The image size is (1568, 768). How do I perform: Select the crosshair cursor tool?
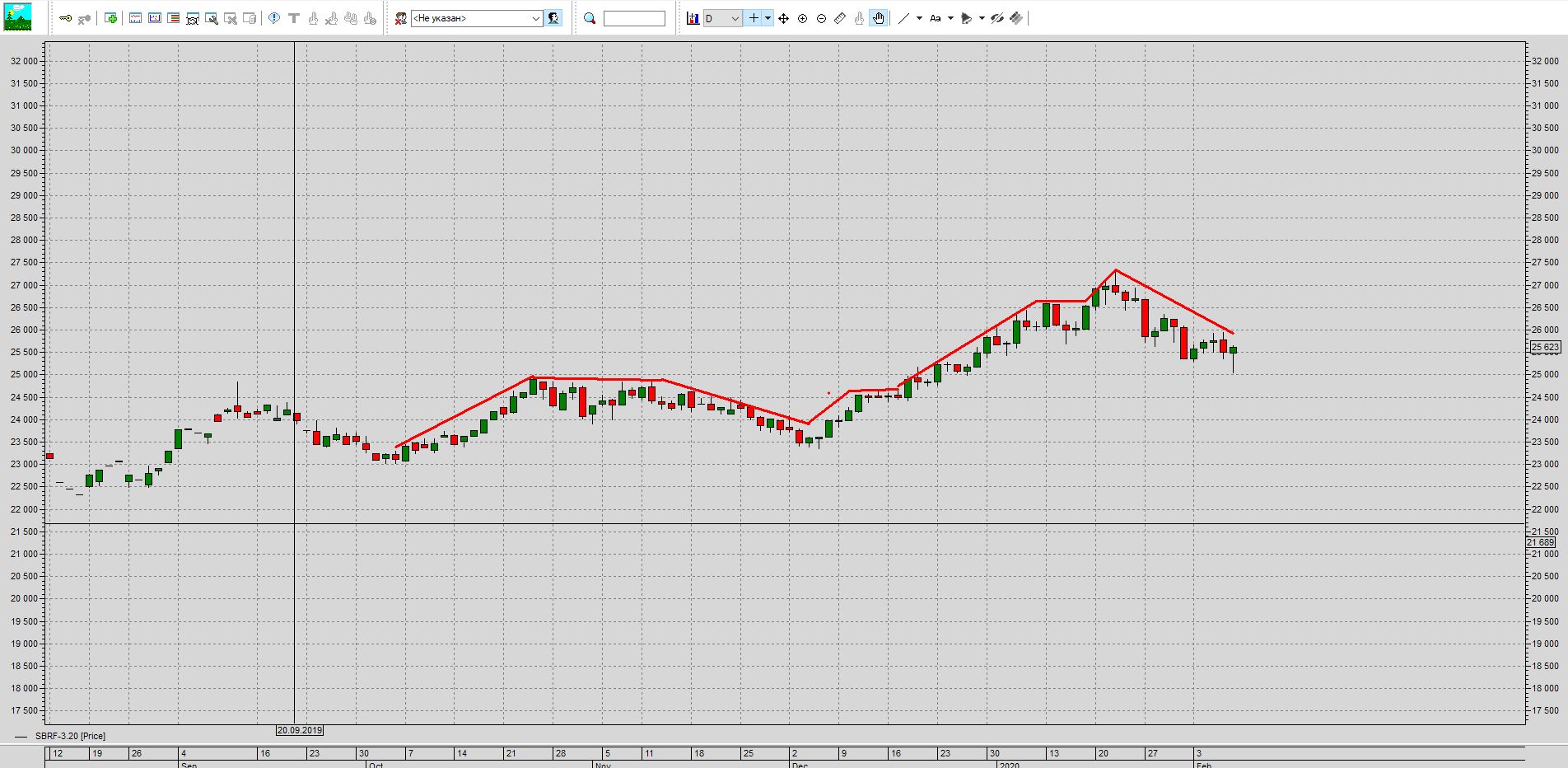pos(754,18)
